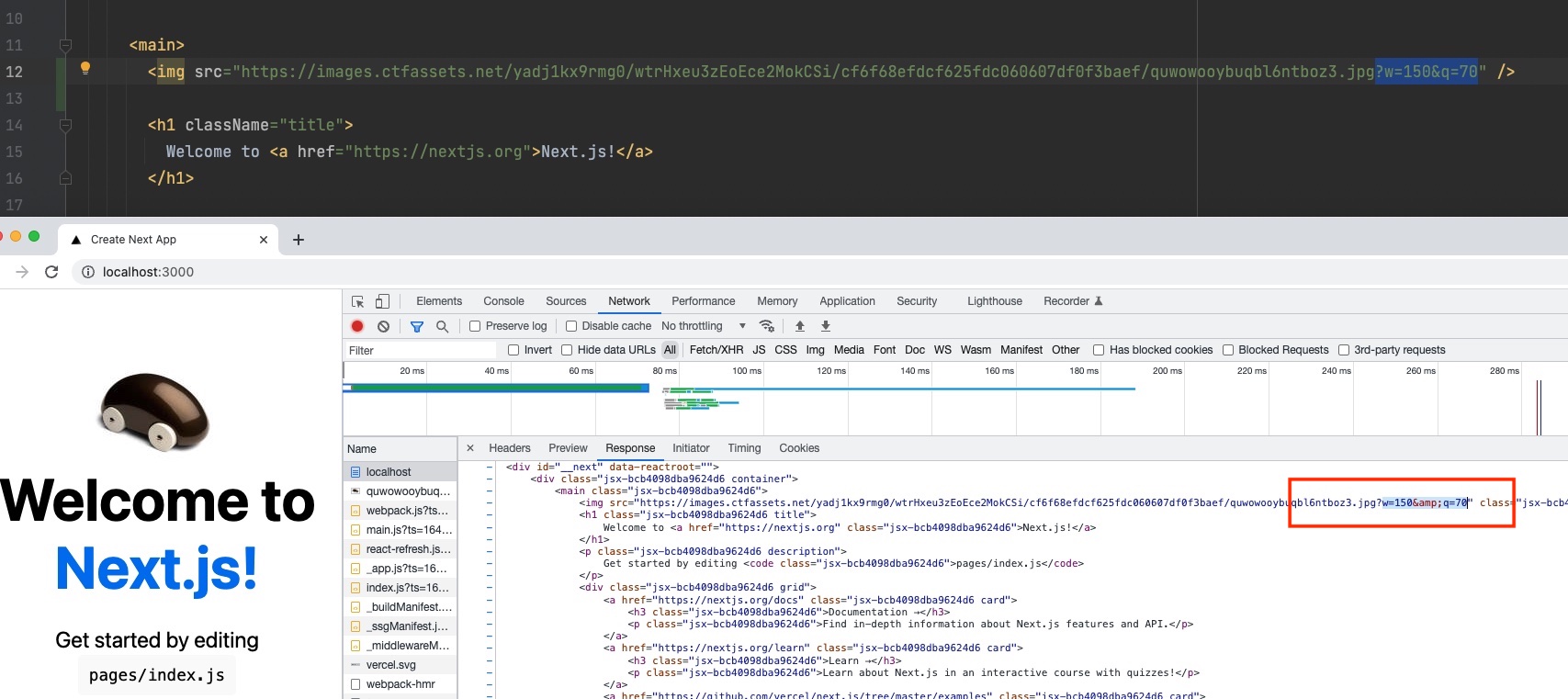
Task: Filter requests by Doc type
Action: coord(915,350)
